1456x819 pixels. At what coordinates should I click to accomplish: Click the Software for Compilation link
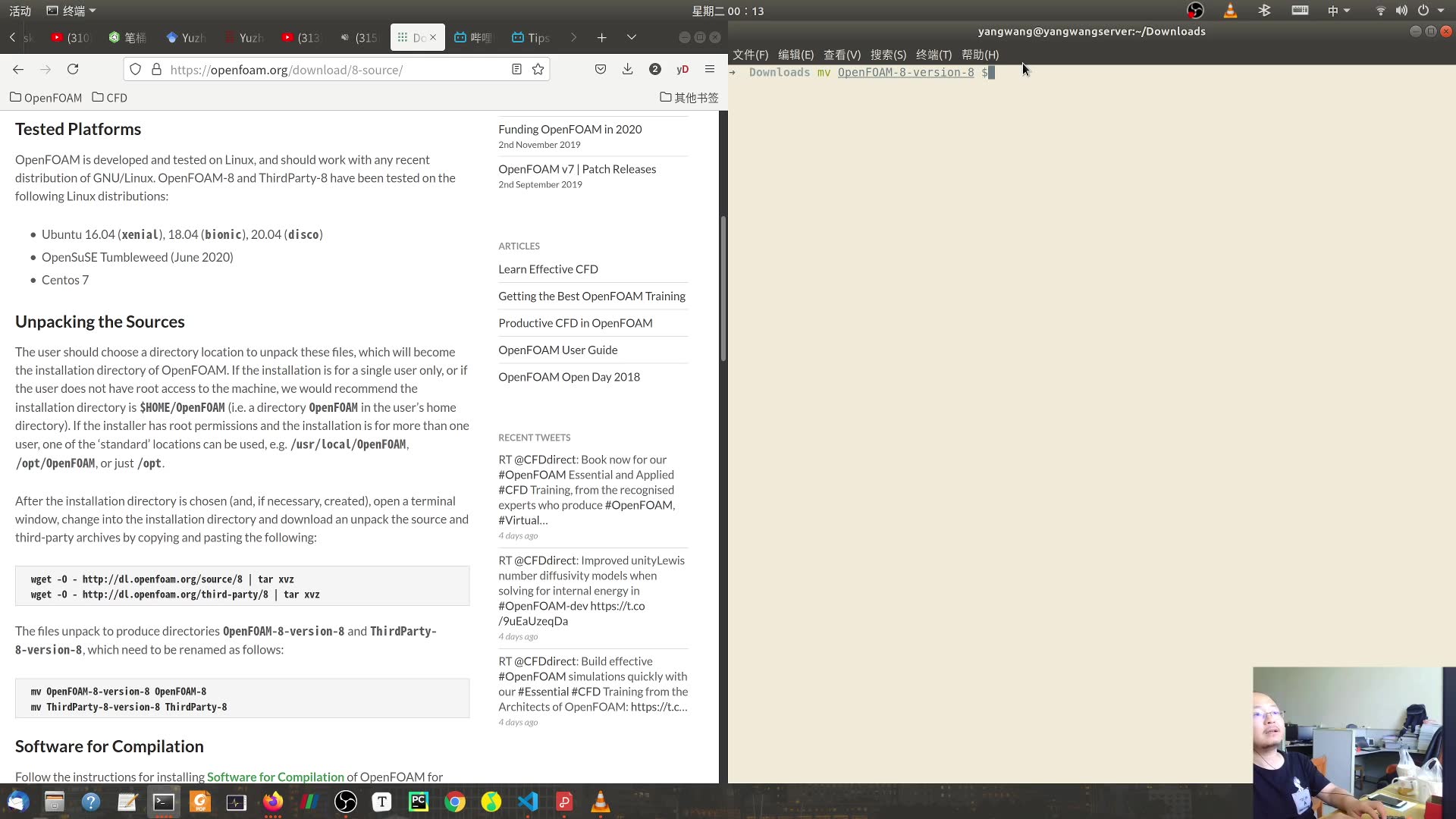pyautogui.click(x=276, y=776)
